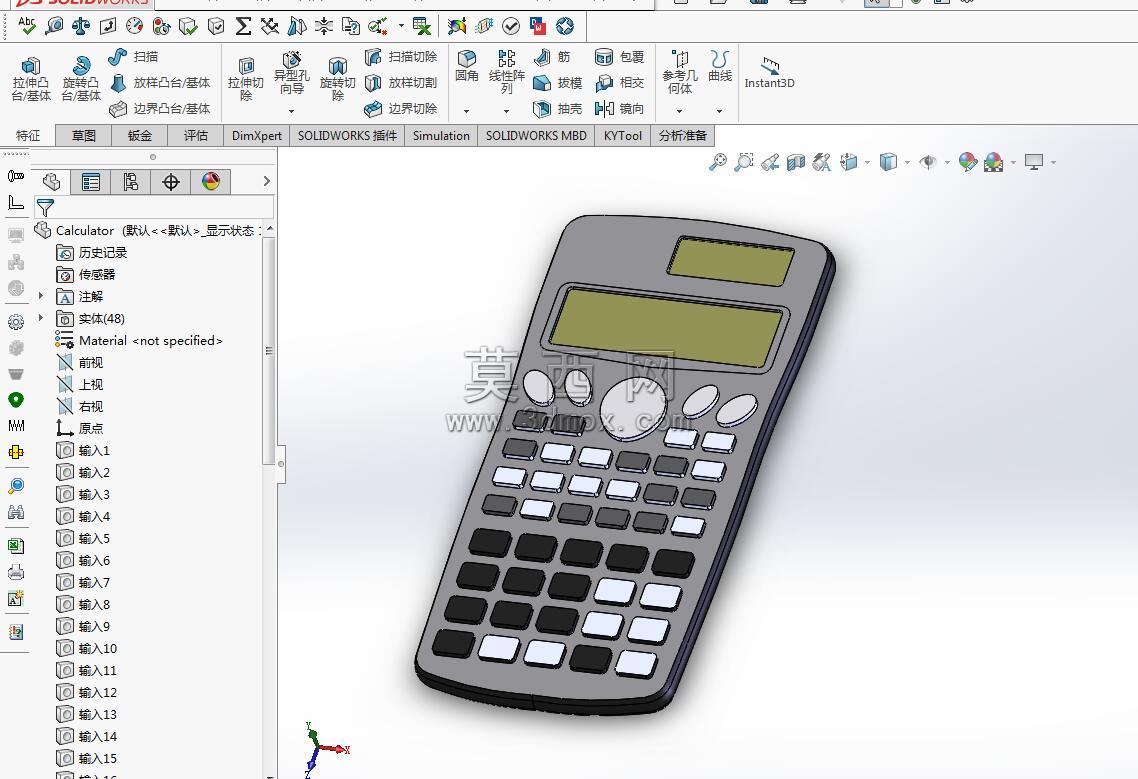Select the Fillet 圆角 tool
Image resolution: width=1138 pixels, height=779 pixels.
tap(466, 65)
